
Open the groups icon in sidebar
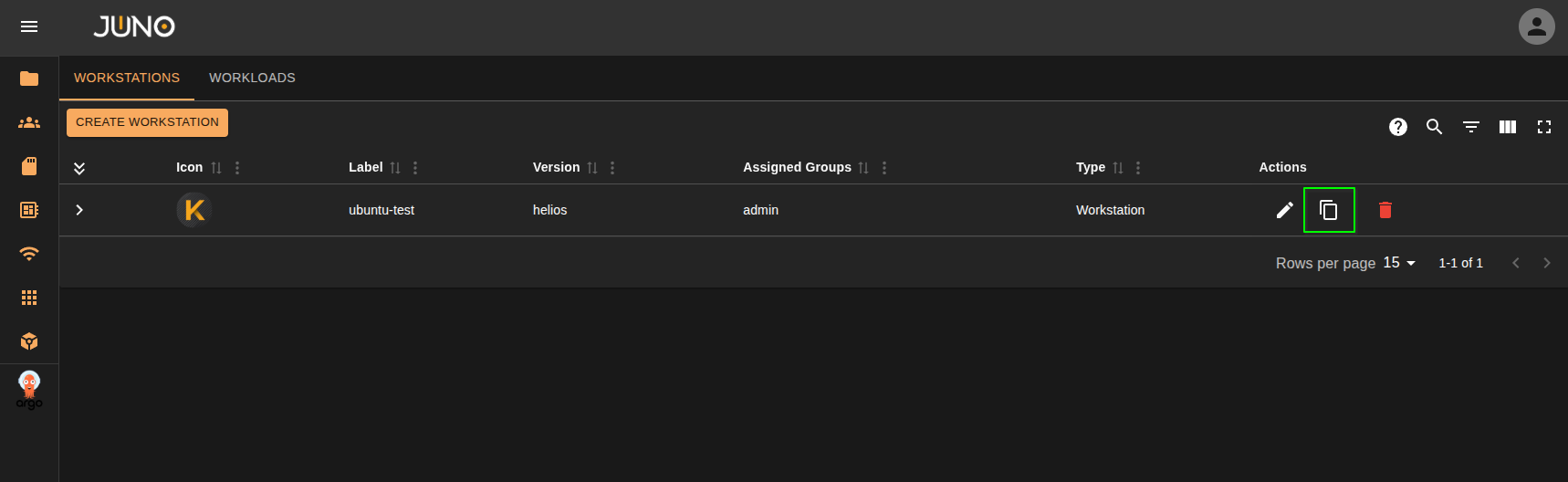29,122
